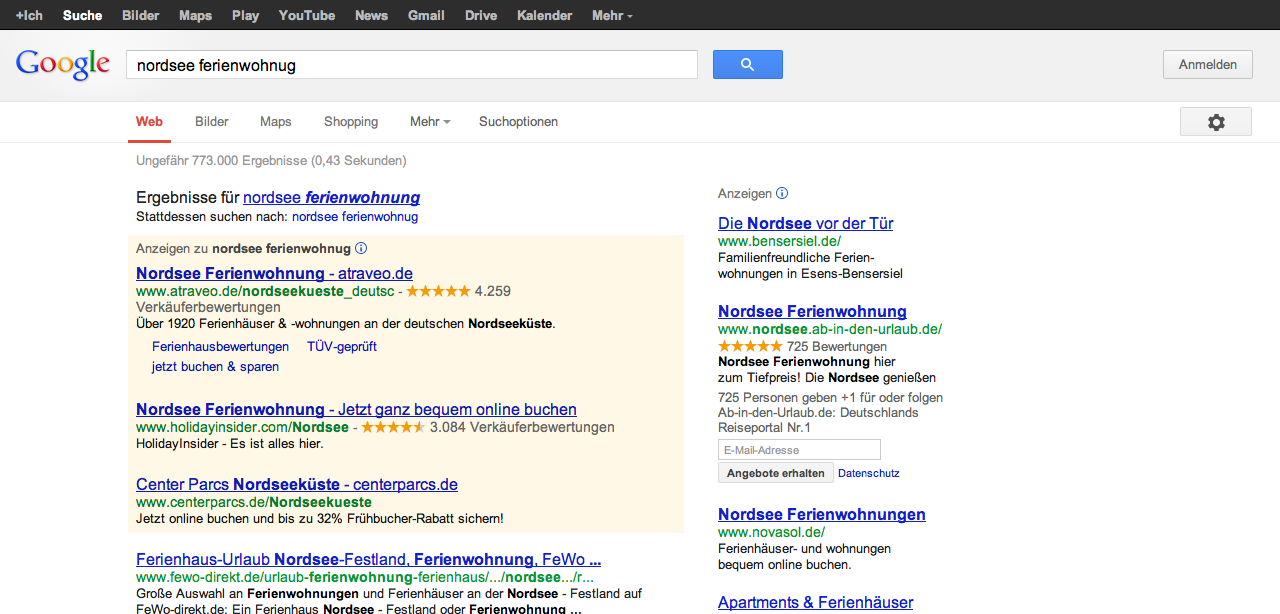
Task: Click the holidayinsider star rating
Action: click(x=393, y=428)
